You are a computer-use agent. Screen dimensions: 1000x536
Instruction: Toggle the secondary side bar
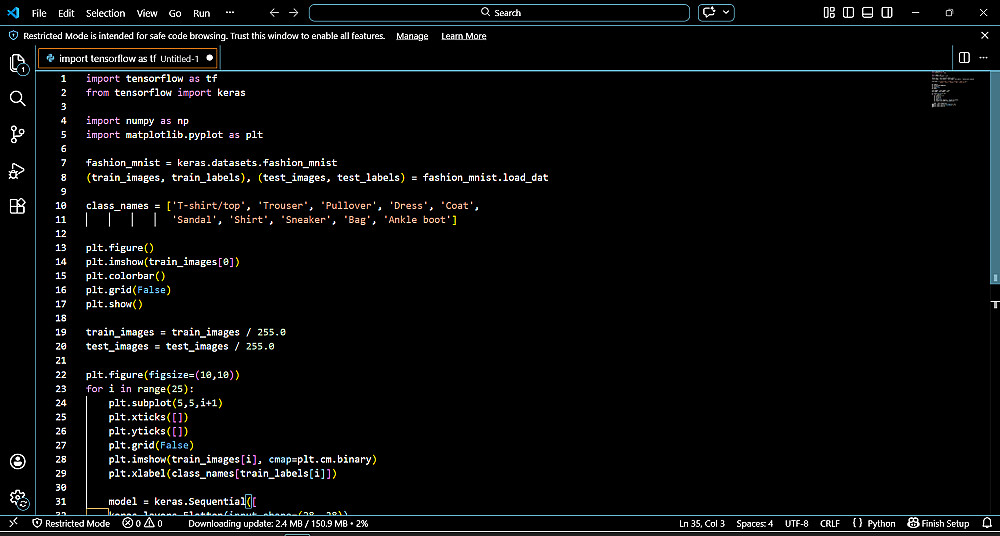coord(887,13)
